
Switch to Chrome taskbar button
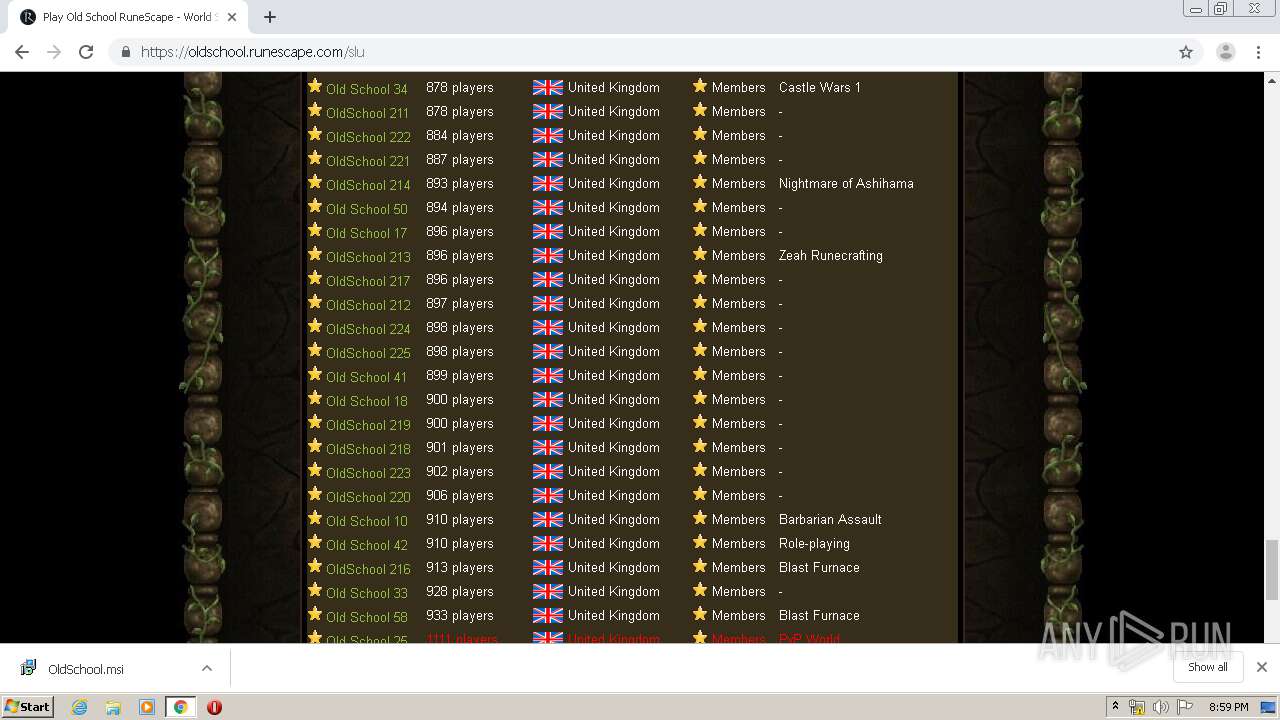[180, 707]
